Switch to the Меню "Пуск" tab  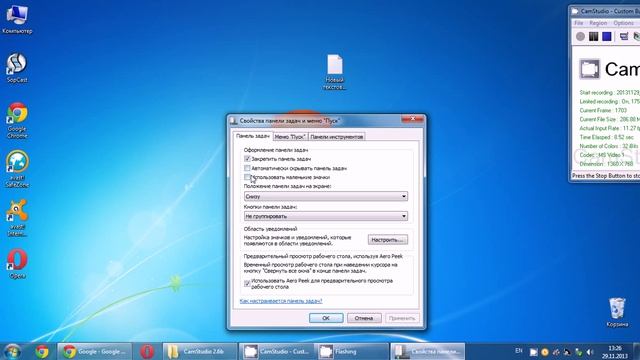coord(290,137)
